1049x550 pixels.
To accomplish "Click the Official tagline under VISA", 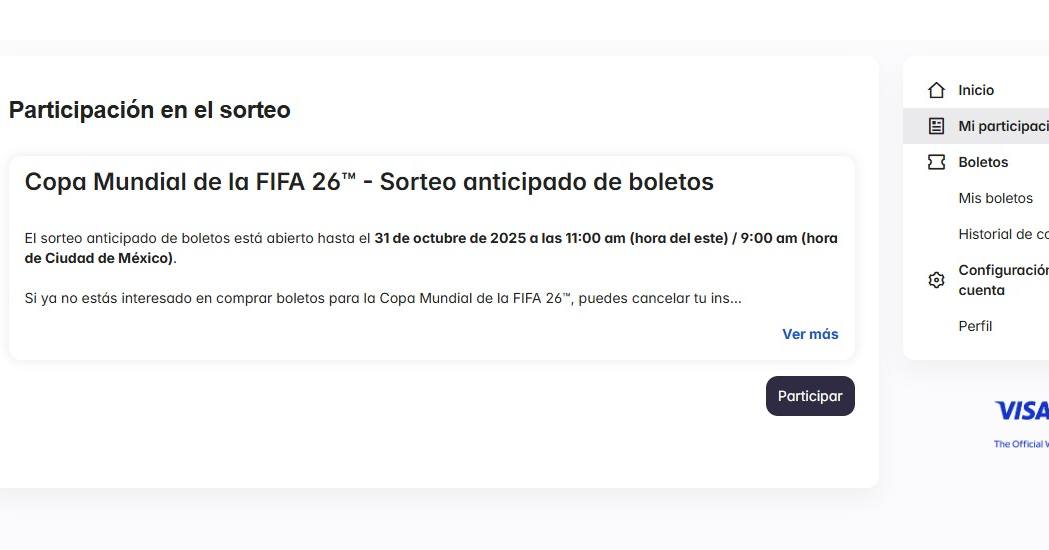I will tap(1020, 444).
